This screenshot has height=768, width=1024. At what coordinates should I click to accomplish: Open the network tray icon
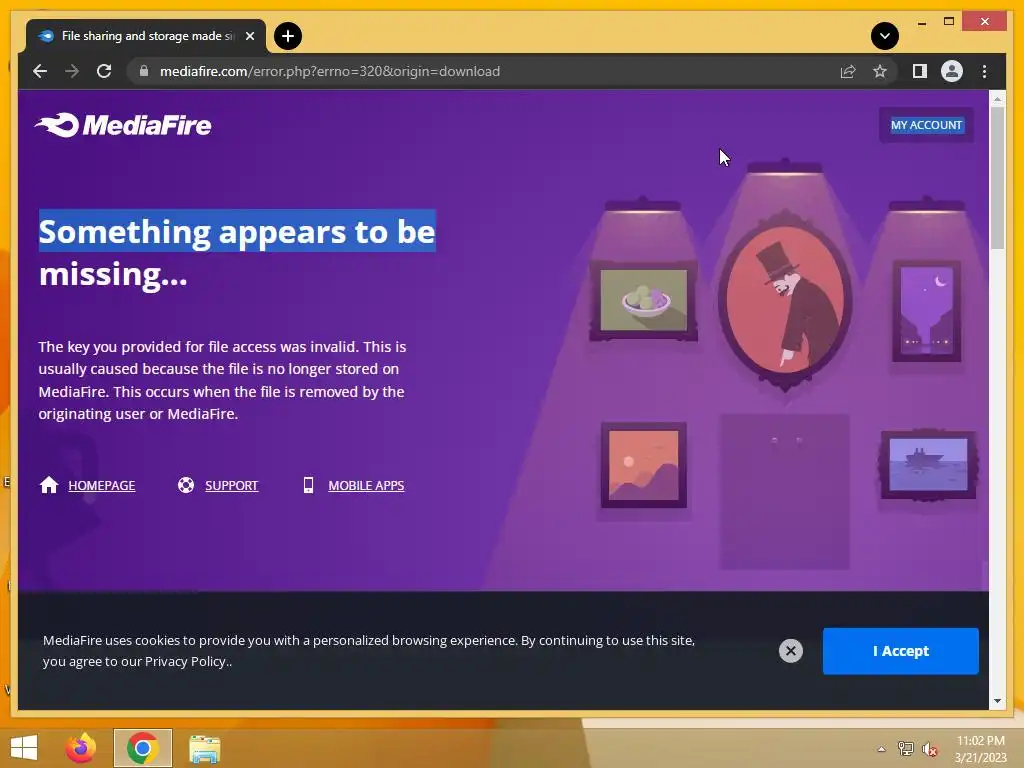pyautogui.click(x=905, y=748)
